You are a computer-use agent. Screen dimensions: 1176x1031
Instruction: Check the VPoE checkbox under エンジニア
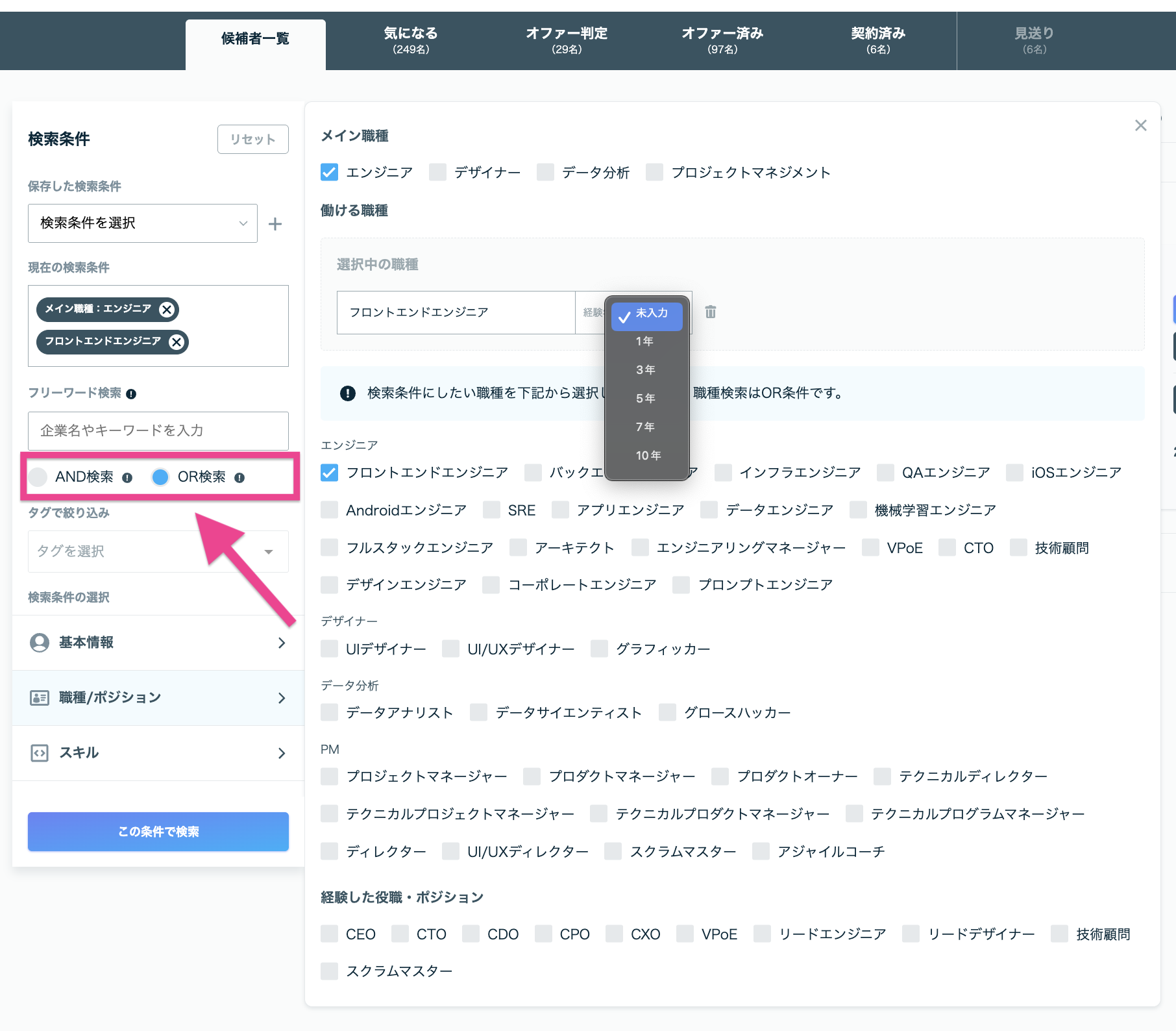[870, 548]
